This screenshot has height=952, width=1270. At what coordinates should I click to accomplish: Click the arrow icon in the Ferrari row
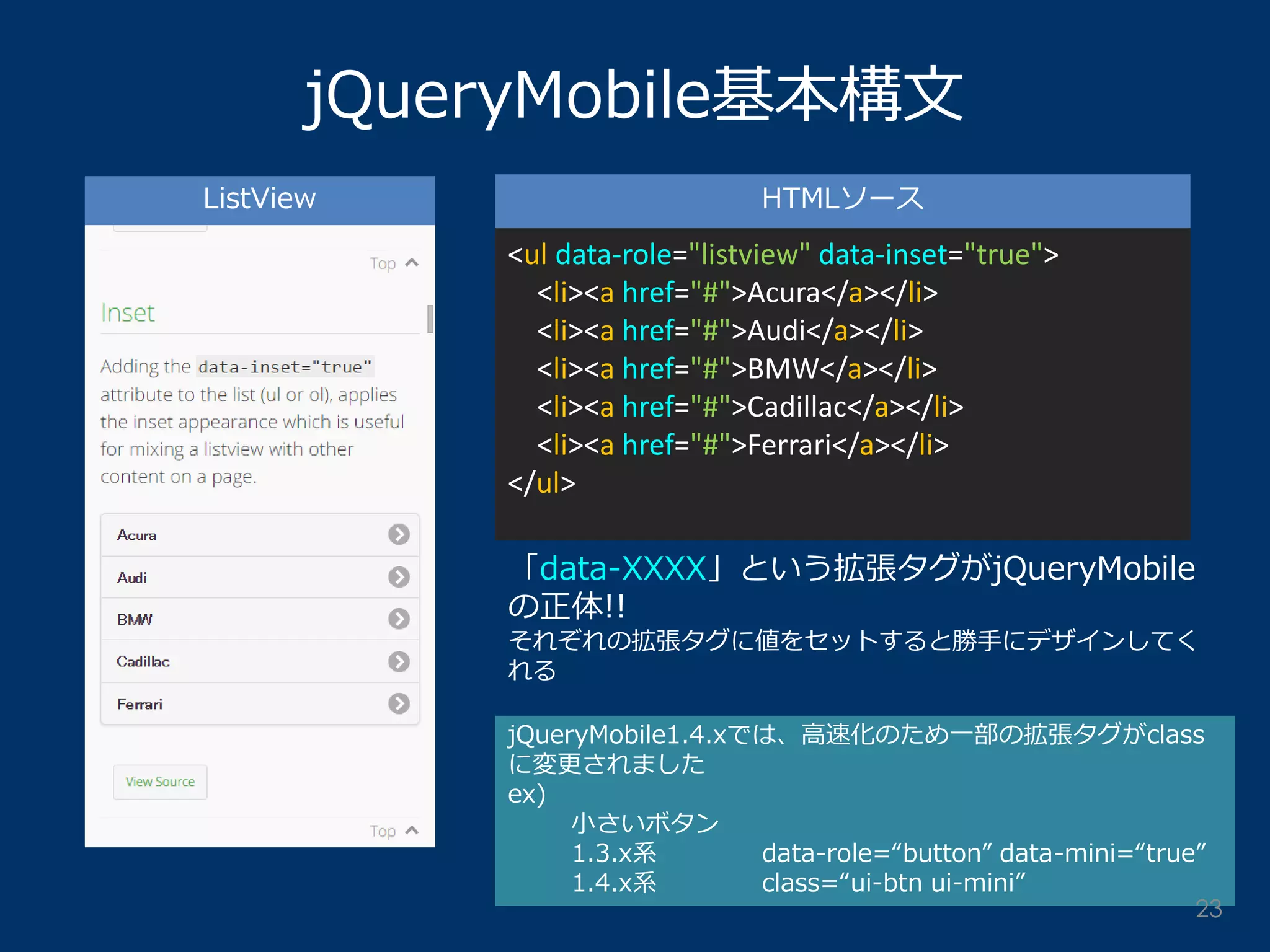[399, 703]
